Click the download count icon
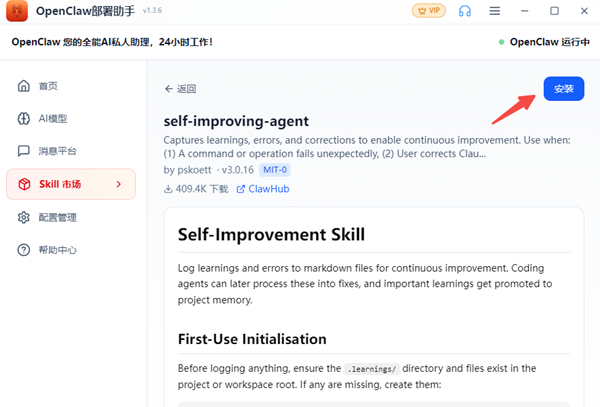 click(x=168, y=189)
